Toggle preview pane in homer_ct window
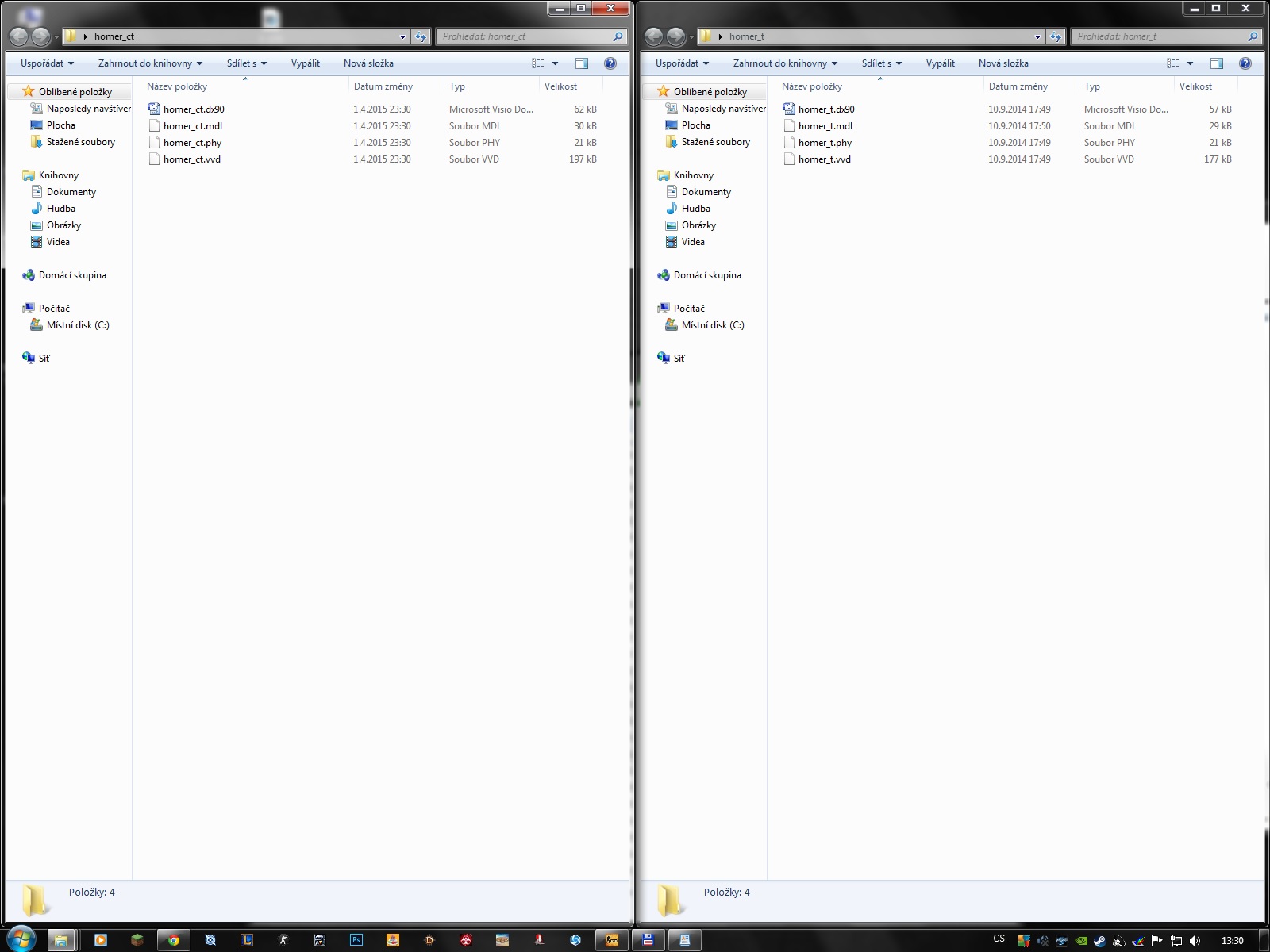 [x=582, y=63]
